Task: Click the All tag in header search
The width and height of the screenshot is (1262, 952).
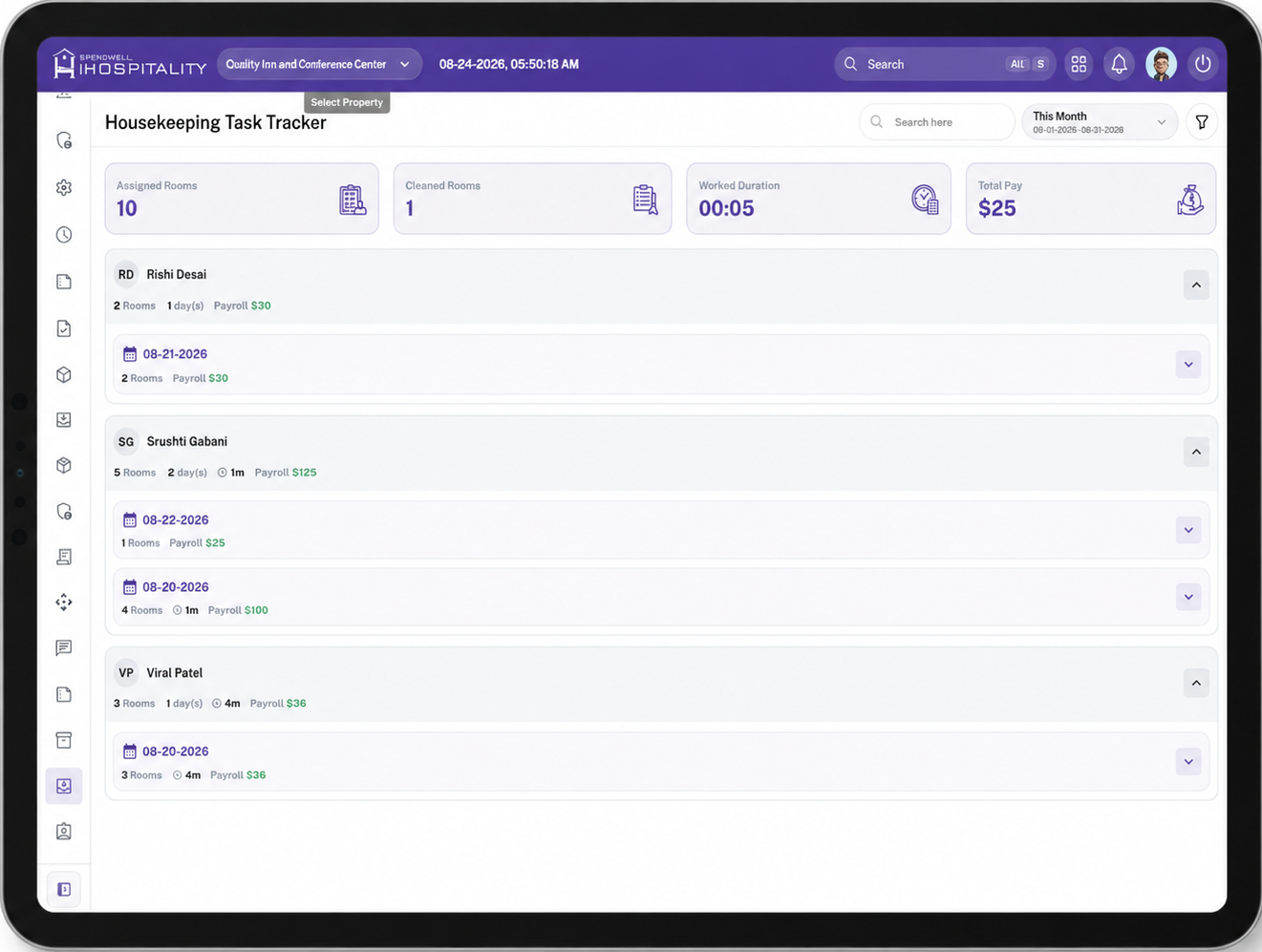Action: 1017,64
